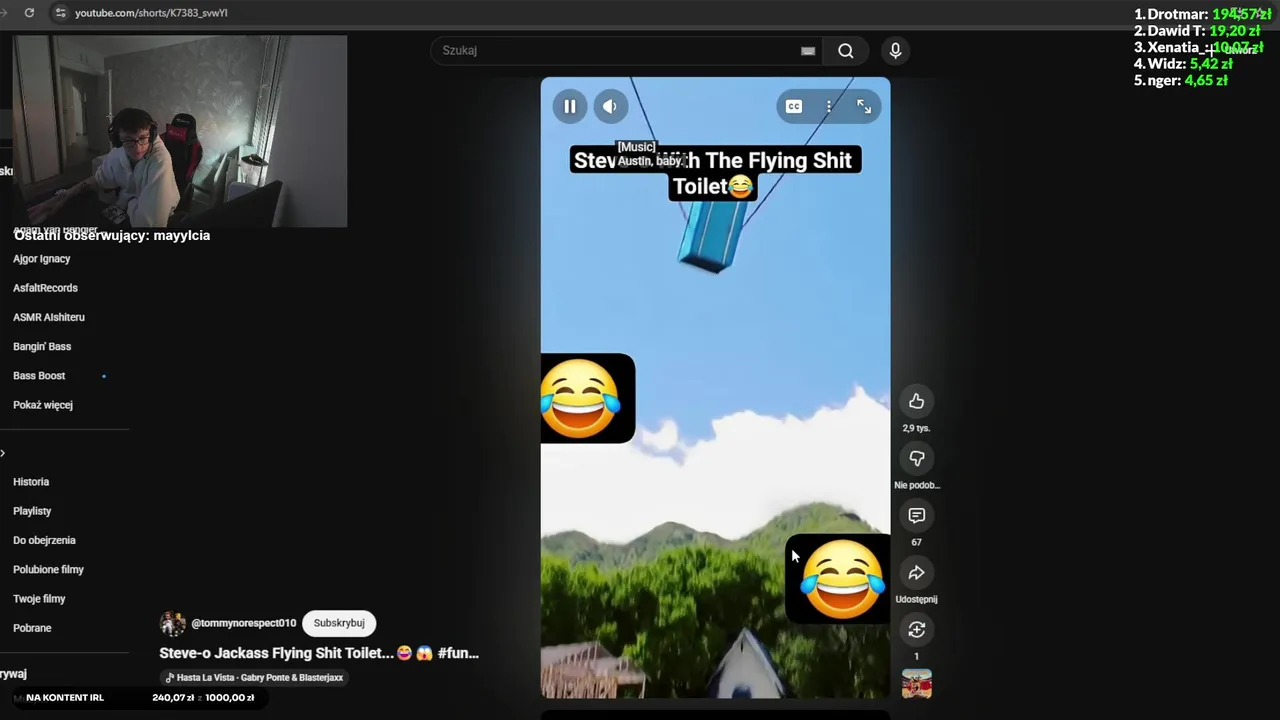Click the channel avatar next to @tommynorespect010

pos(173,624)
